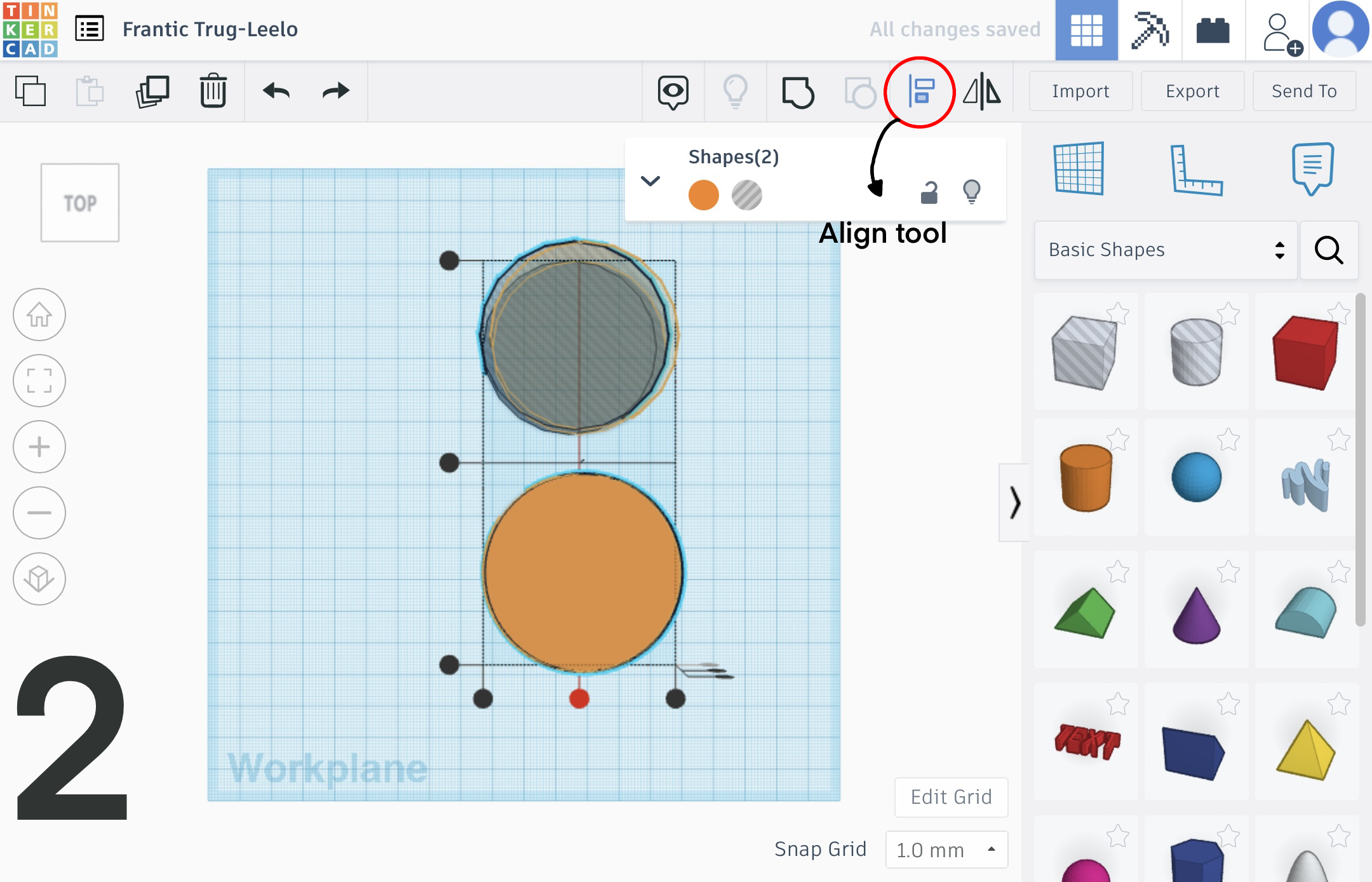1372x882 pixels.
Task: Click the Duplicate and repeat icon
Action: [152, 91]
